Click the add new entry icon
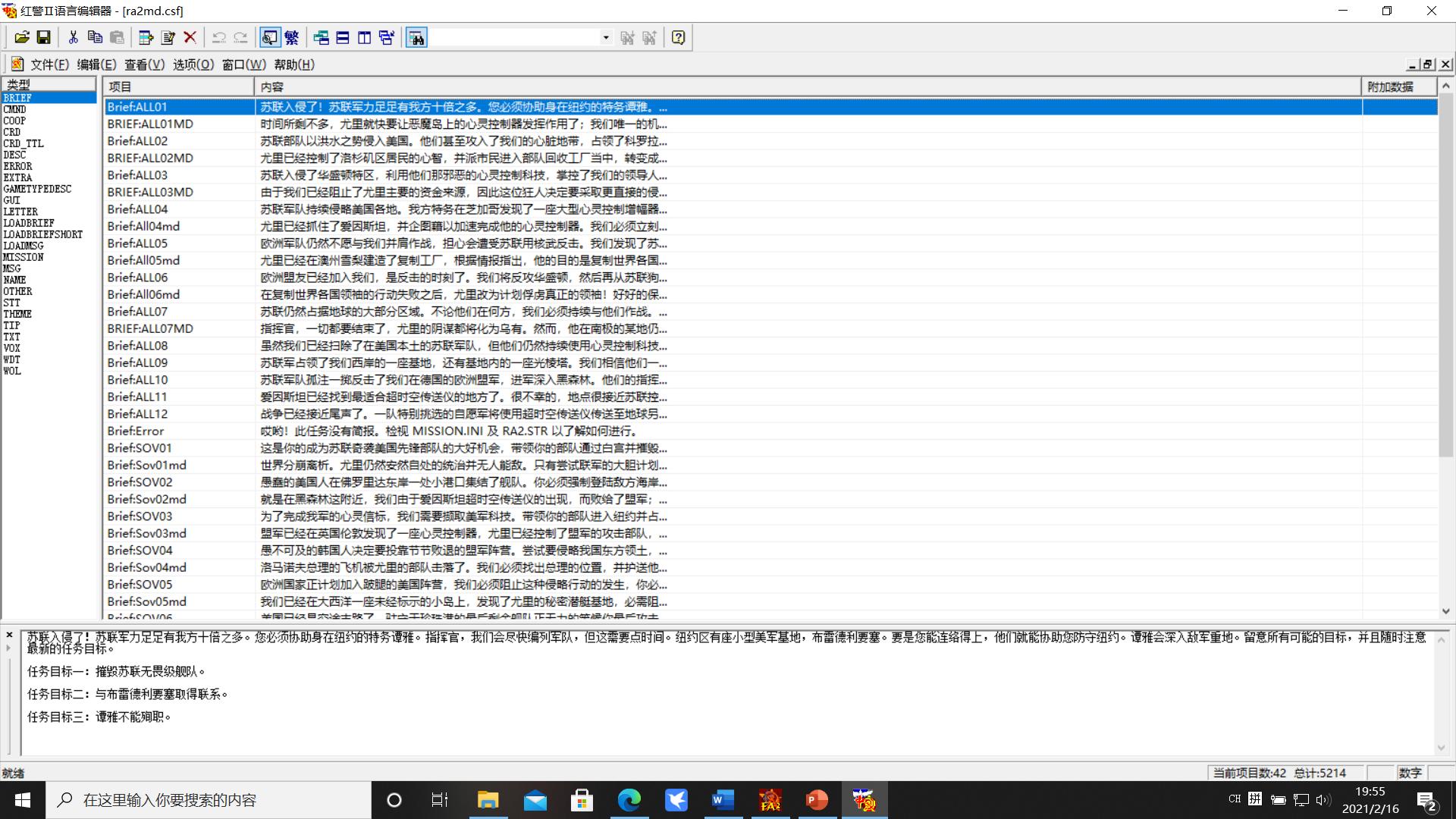Image resolution: width=1456 pixels, height=819 pixels. point(146,37)
